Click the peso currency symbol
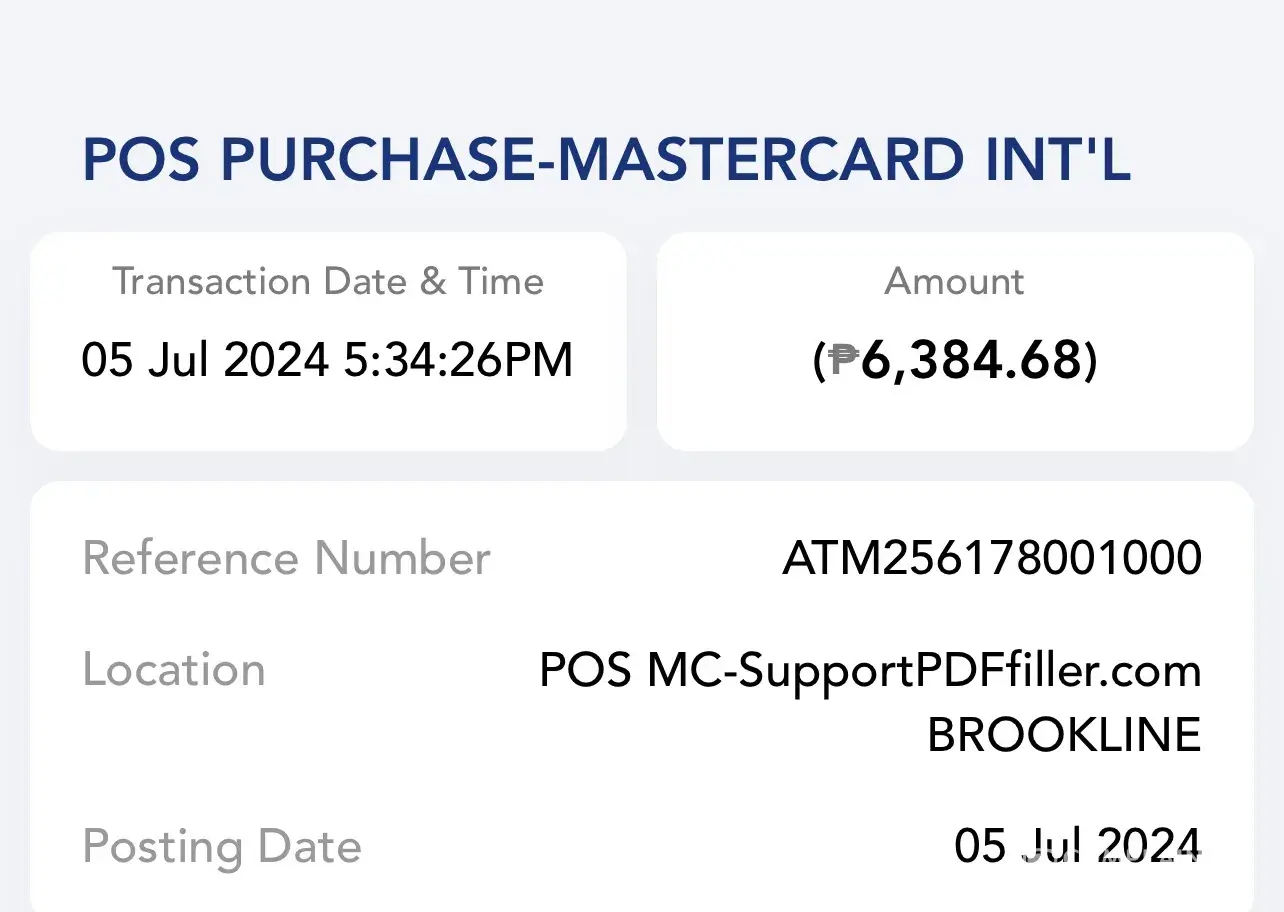 coord(845,361)
